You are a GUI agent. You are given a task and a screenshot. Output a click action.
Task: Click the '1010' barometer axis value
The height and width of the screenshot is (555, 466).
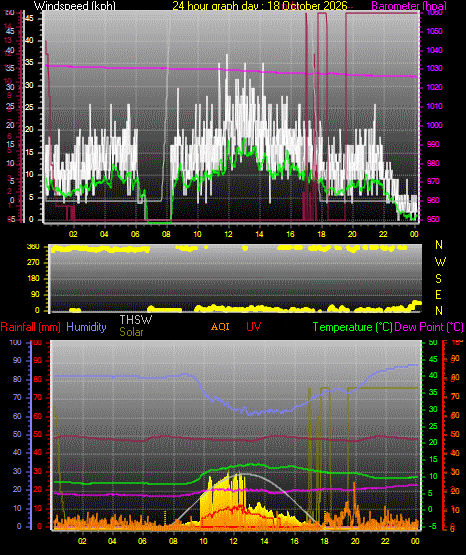click(434, 107)
